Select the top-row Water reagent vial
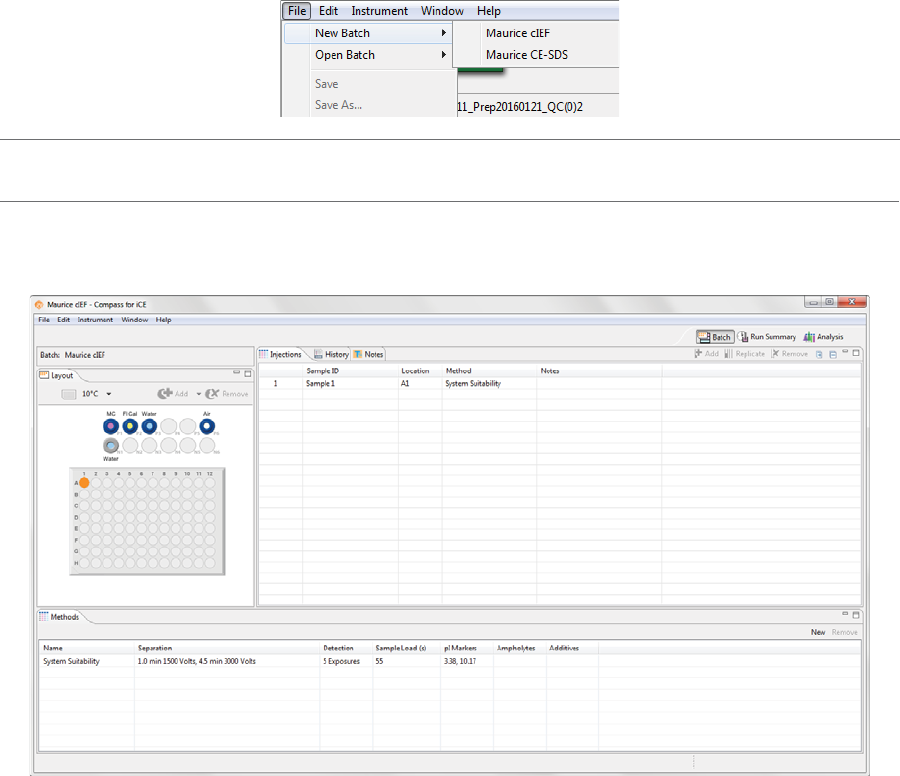 tap(149, 426)
